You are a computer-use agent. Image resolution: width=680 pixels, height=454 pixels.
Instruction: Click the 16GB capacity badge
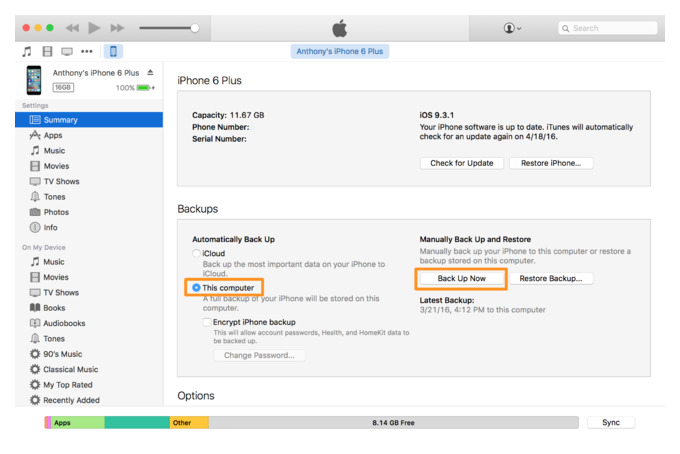(x=63, y=88)
